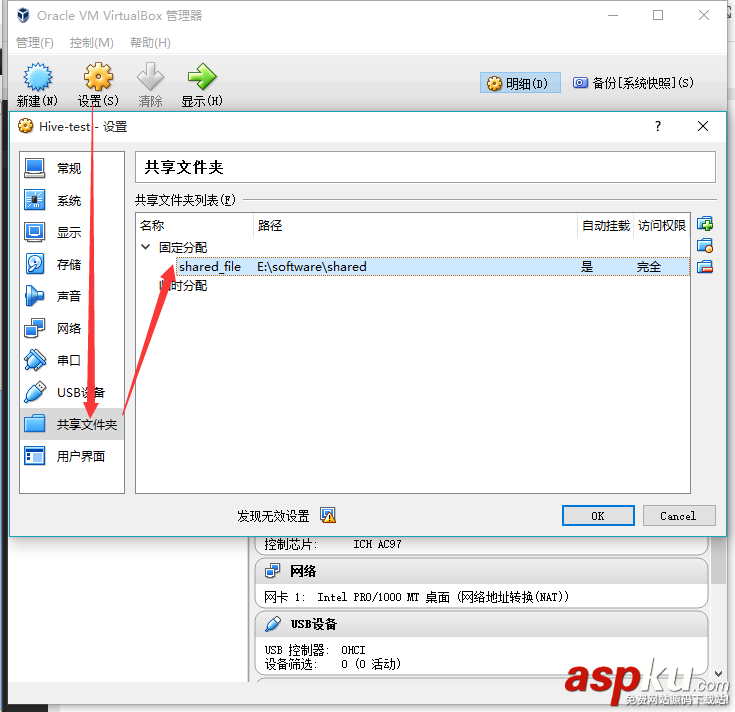Select 常规 general settings category
This screenshot has width=735, height=712.
click(72, 168)
